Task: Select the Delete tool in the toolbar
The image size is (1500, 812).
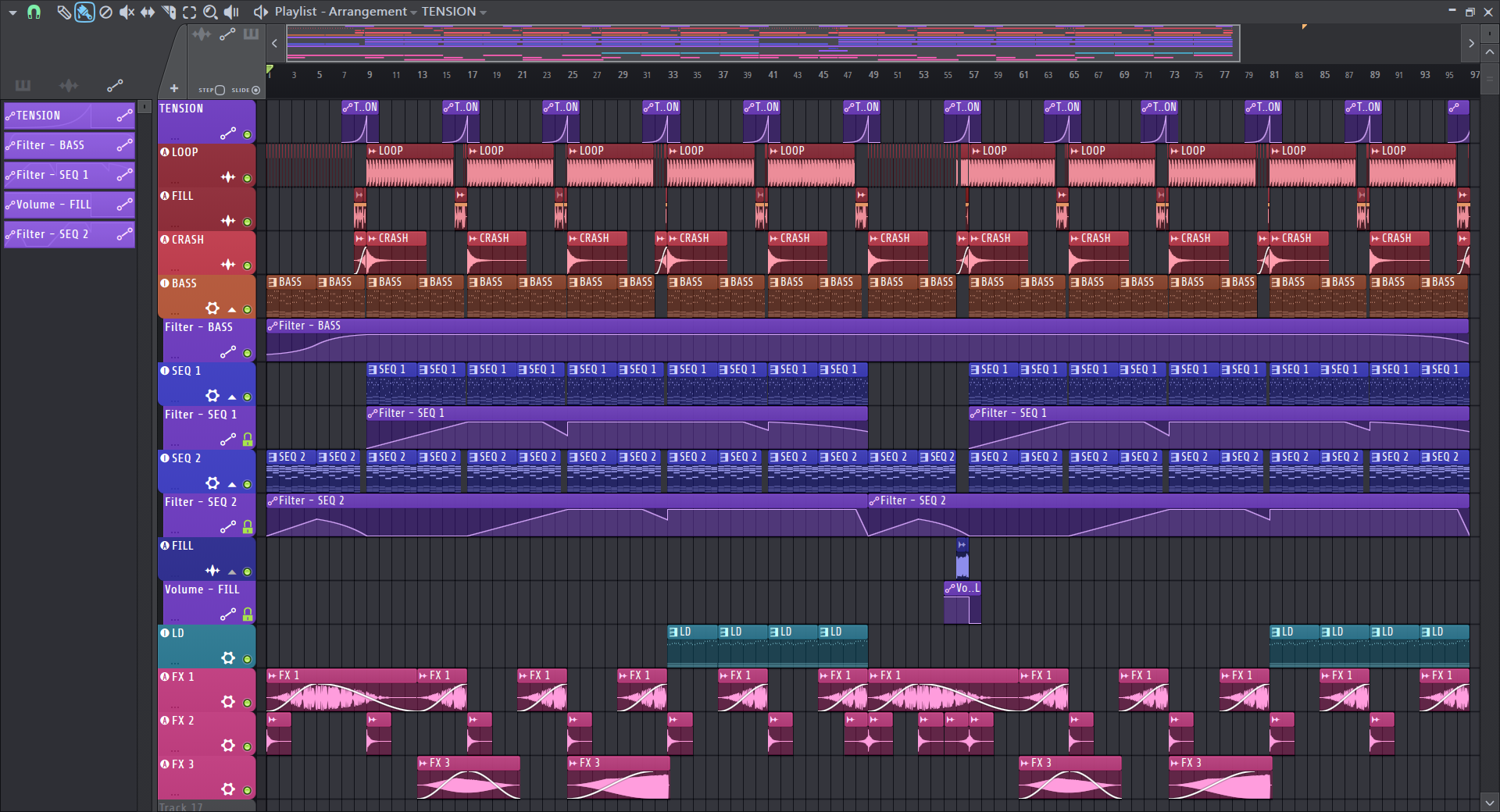Action: (105, 12)
